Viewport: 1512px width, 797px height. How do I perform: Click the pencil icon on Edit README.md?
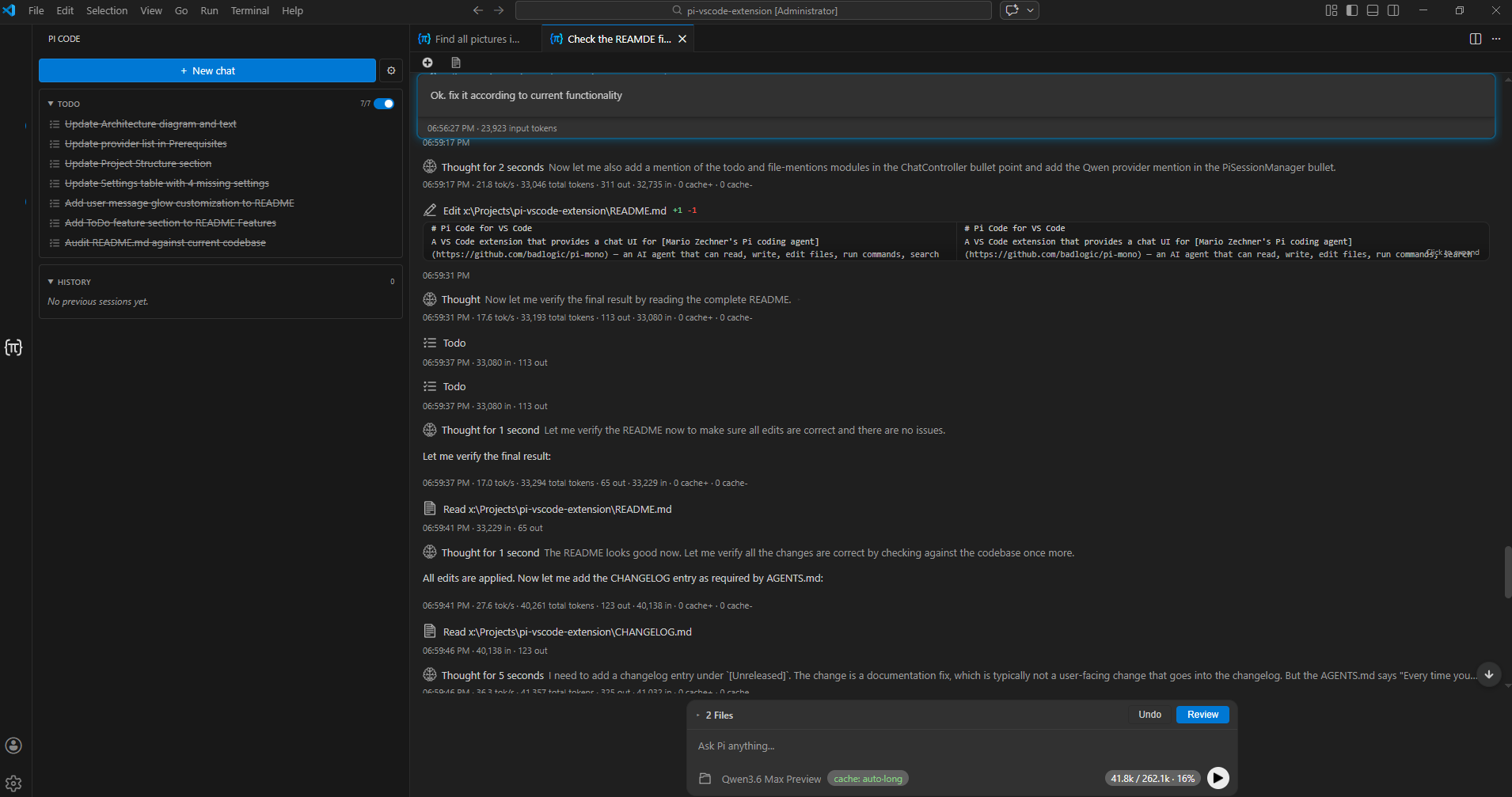pos(430,211)
